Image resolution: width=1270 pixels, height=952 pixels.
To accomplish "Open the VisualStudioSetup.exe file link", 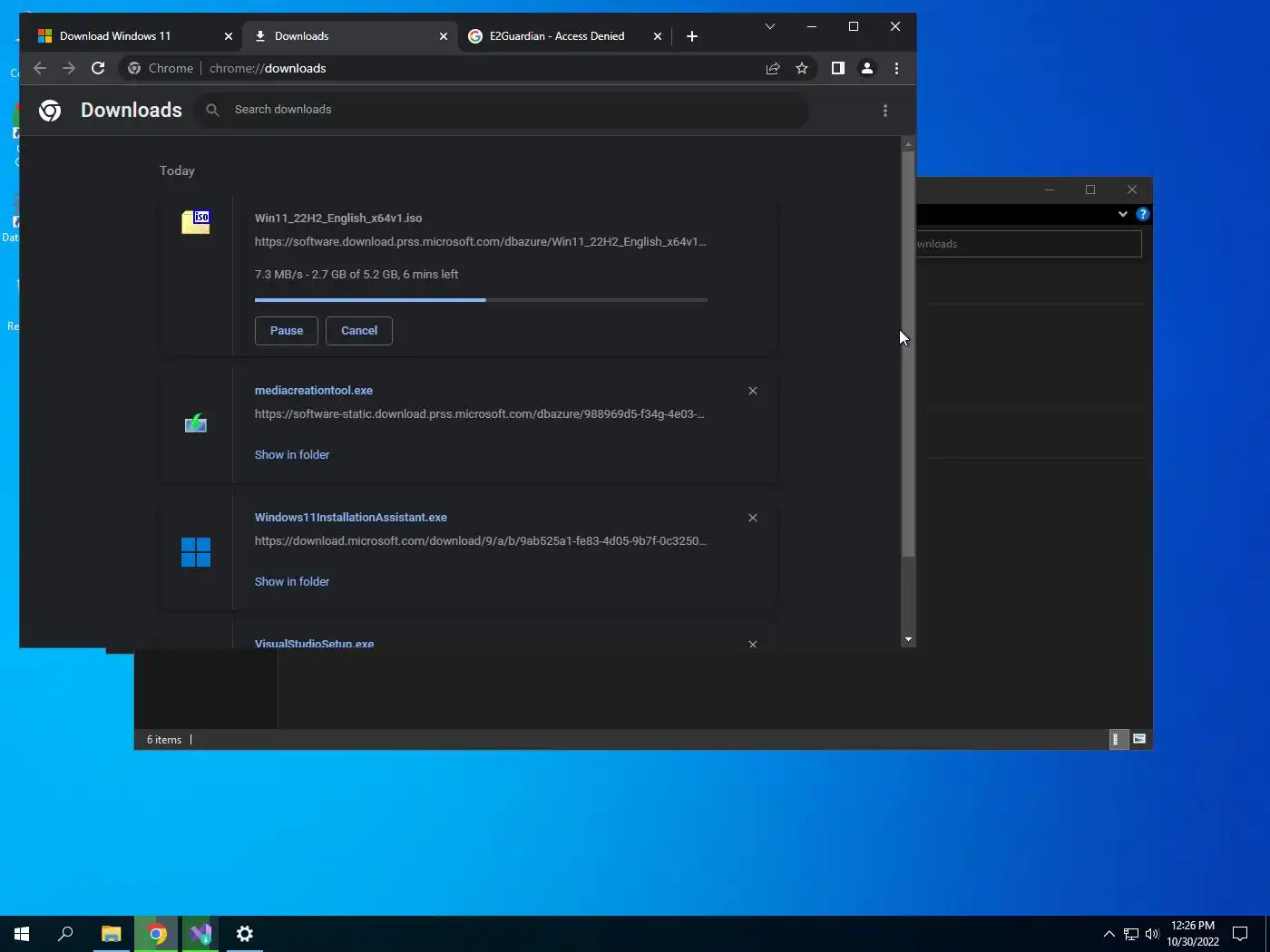I will [315, 643].
